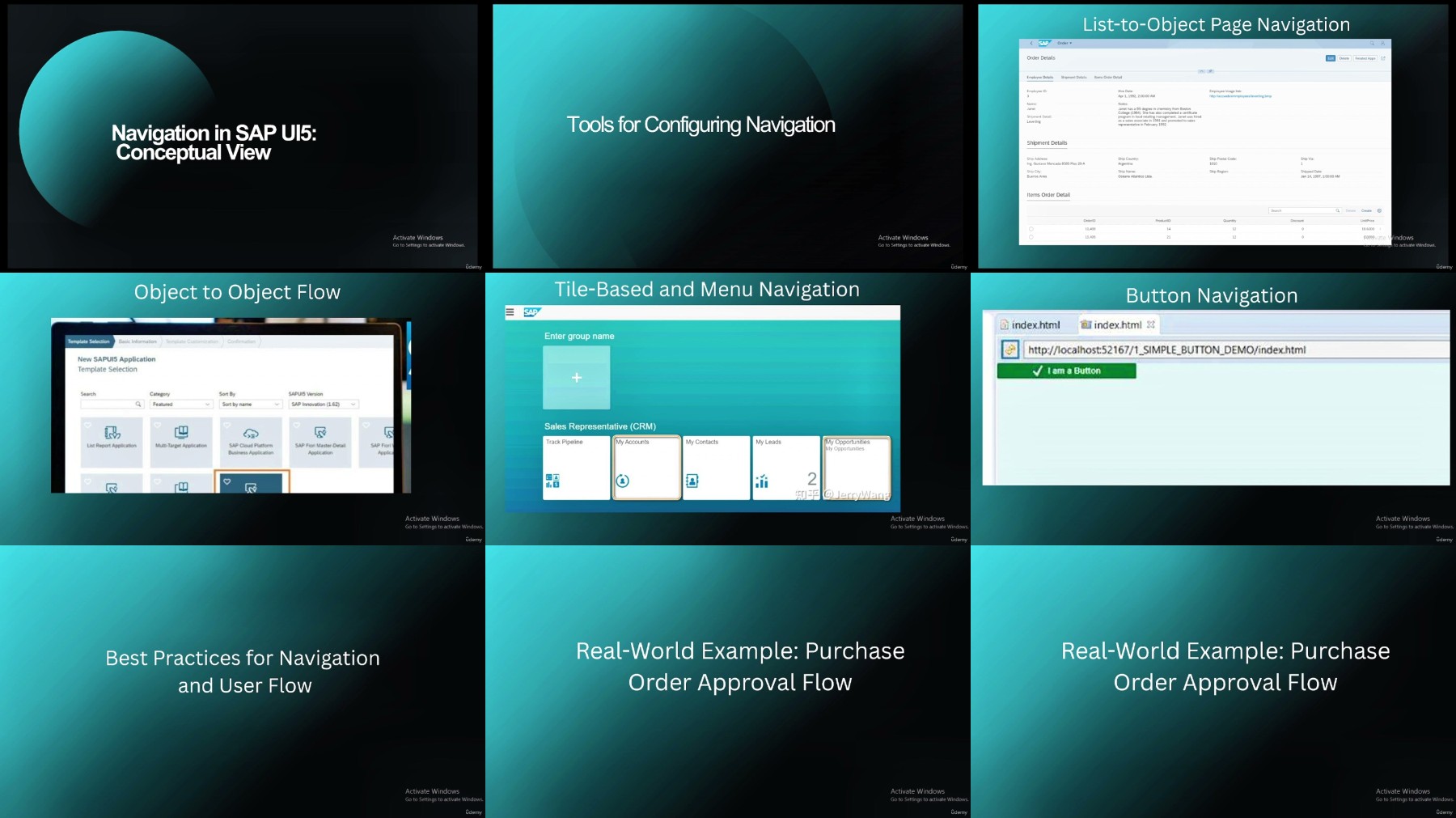This screenshot has width=1456, height=818.
Task: Click the share icon next to Related Apps
Action: click(x=1383, y=58)
